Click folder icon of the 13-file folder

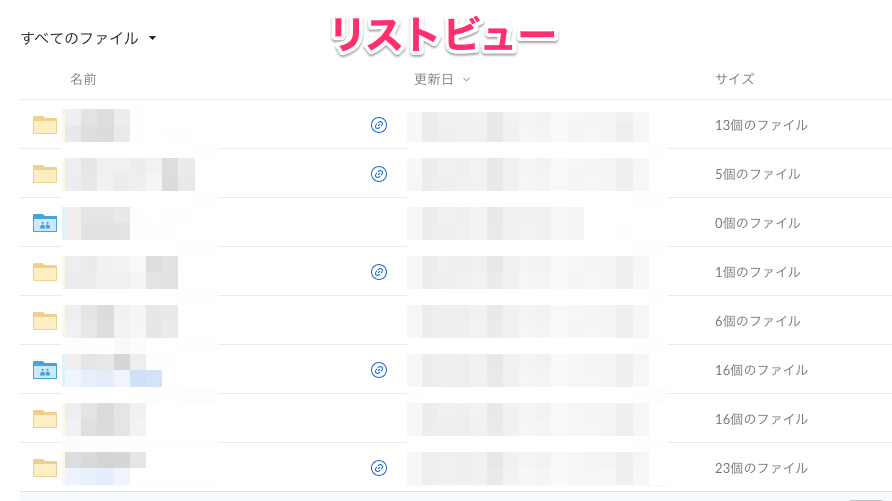click(45, 125)
